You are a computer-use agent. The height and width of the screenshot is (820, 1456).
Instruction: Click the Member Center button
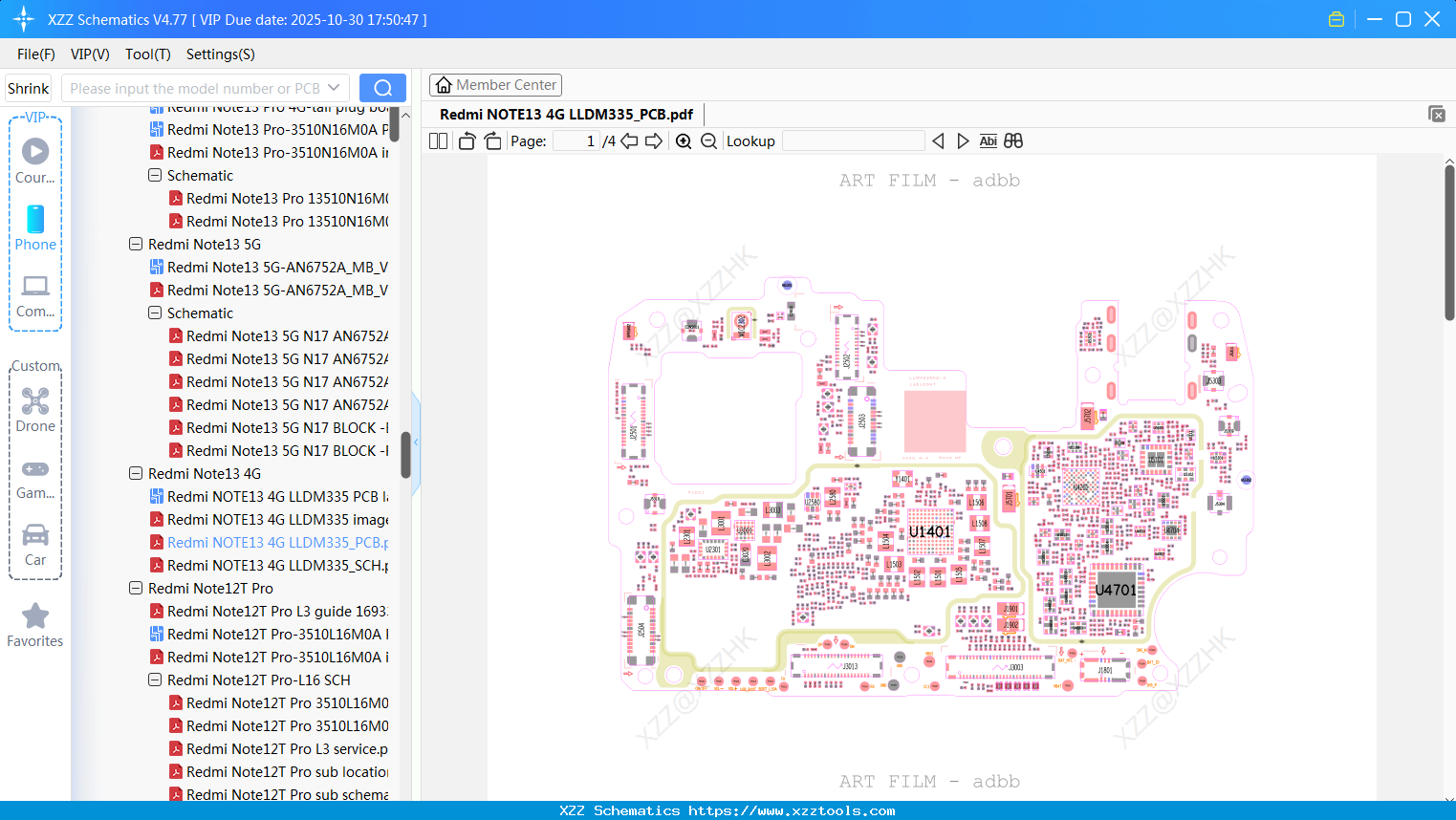coord(495,84)
